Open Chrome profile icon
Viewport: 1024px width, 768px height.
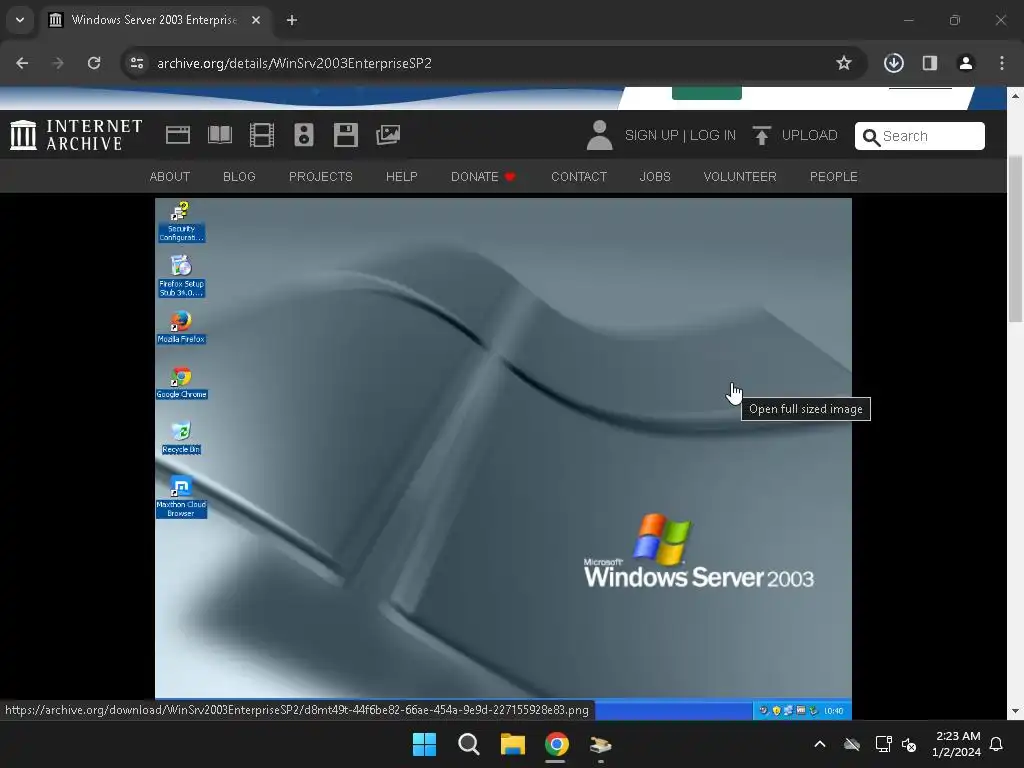tap(965, 63)
